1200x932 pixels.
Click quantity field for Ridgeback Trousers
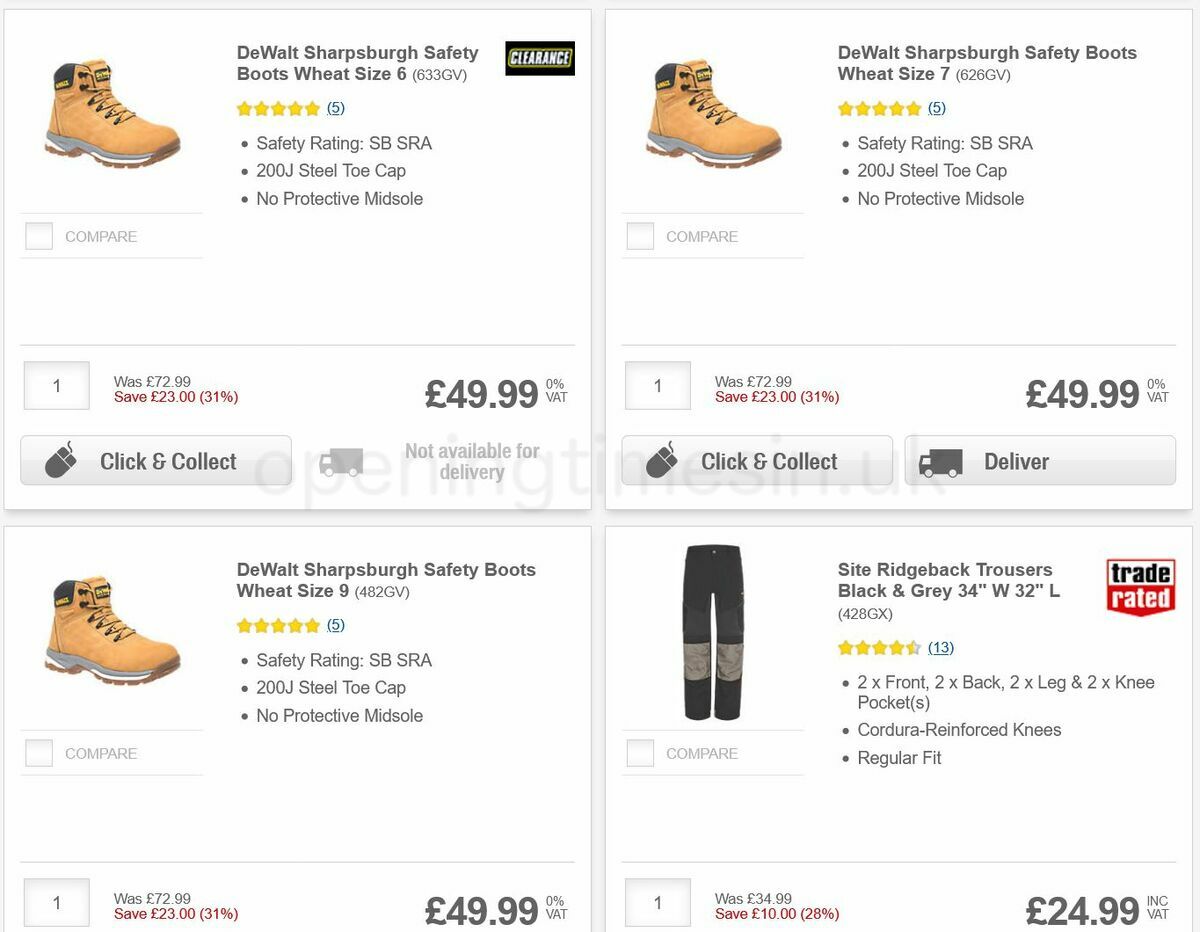[x=658, y=902]
